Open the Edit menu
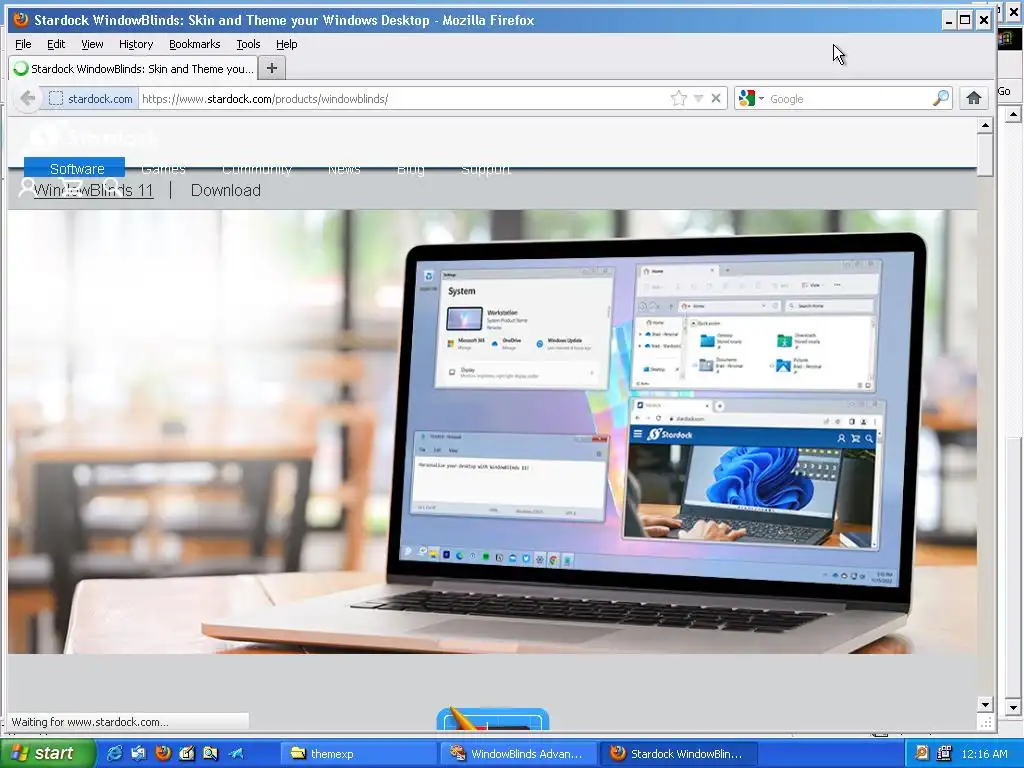Viewport: 1024px width, 768px height. (56, 44)
